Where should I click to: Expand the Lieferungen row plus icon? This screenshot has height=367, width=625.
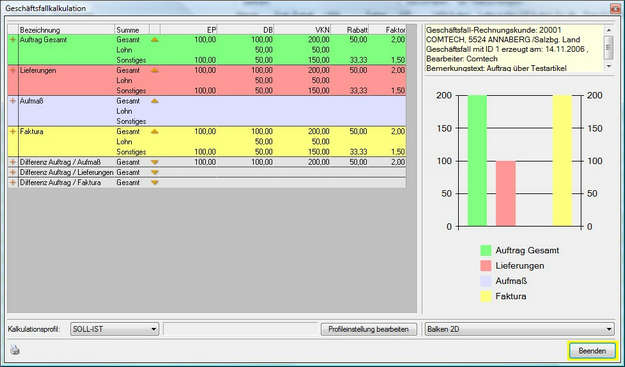13,71
